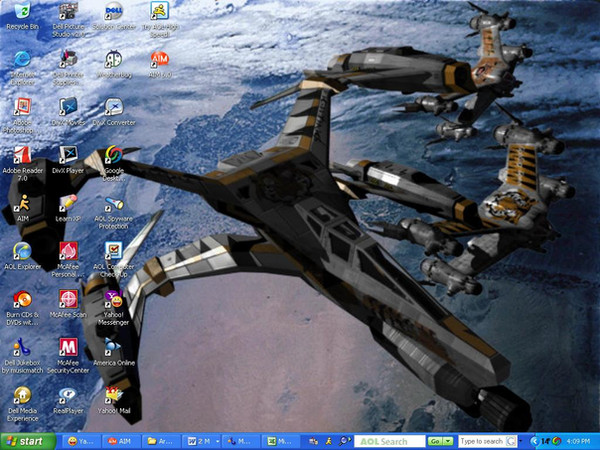
Task: Open the DivX Player shortcut
Action: (x=68, y=156)
